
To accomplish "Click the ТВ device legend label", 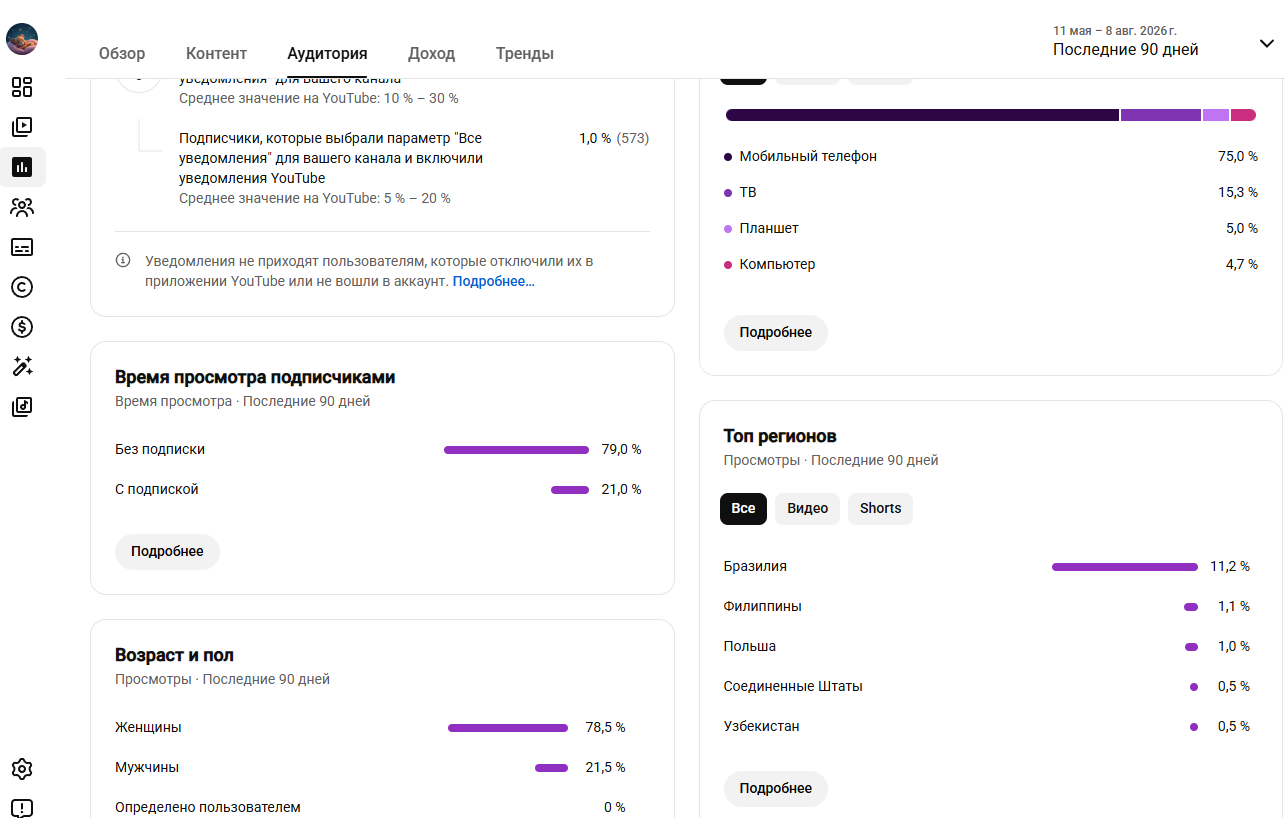I will click(748, 192).
